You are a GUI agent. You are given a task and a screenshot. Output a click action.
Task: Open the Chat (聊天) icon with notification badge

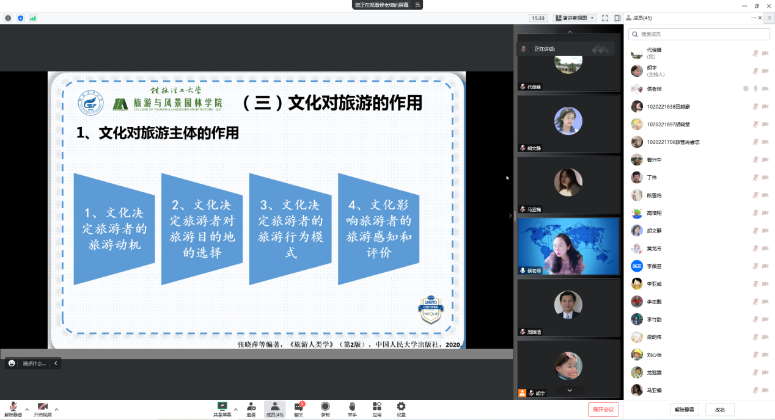pyautogui.click(x=298, y=408)
